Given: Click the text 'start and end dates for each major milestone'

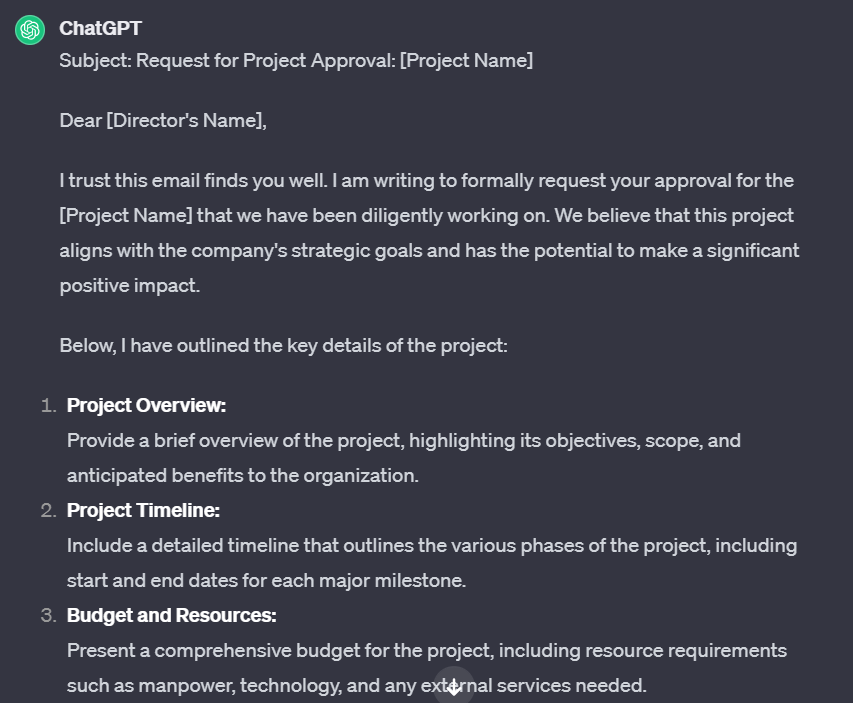Looking at the screenshot, I should 267,581.
